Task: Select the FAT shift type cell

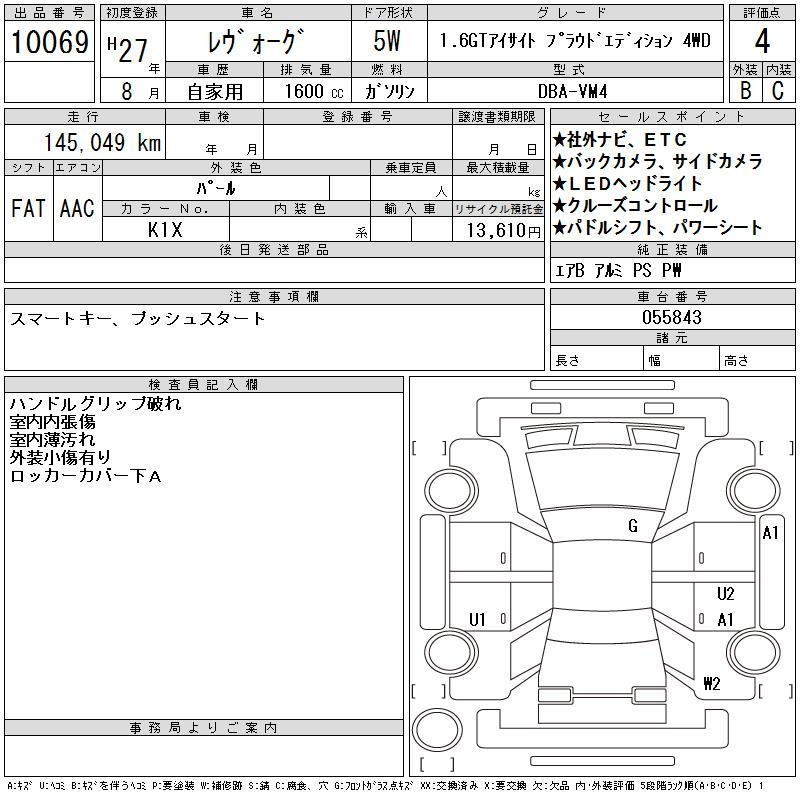Action: [27, 208]
